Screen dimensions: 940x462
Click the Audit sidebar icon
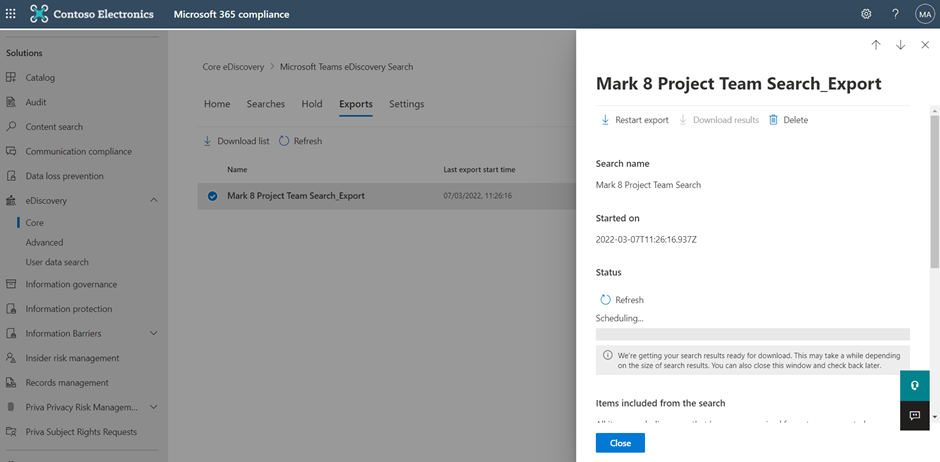click(x=11, y=102)
